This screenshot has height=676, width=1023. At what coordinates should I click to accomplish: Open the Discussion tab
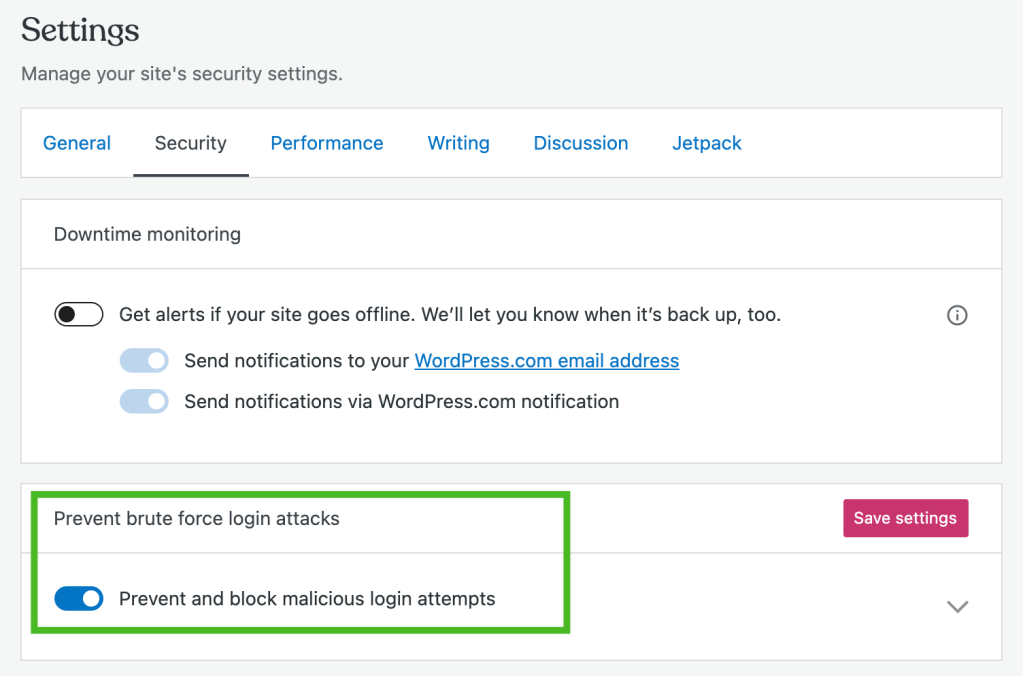click(581, 143)
